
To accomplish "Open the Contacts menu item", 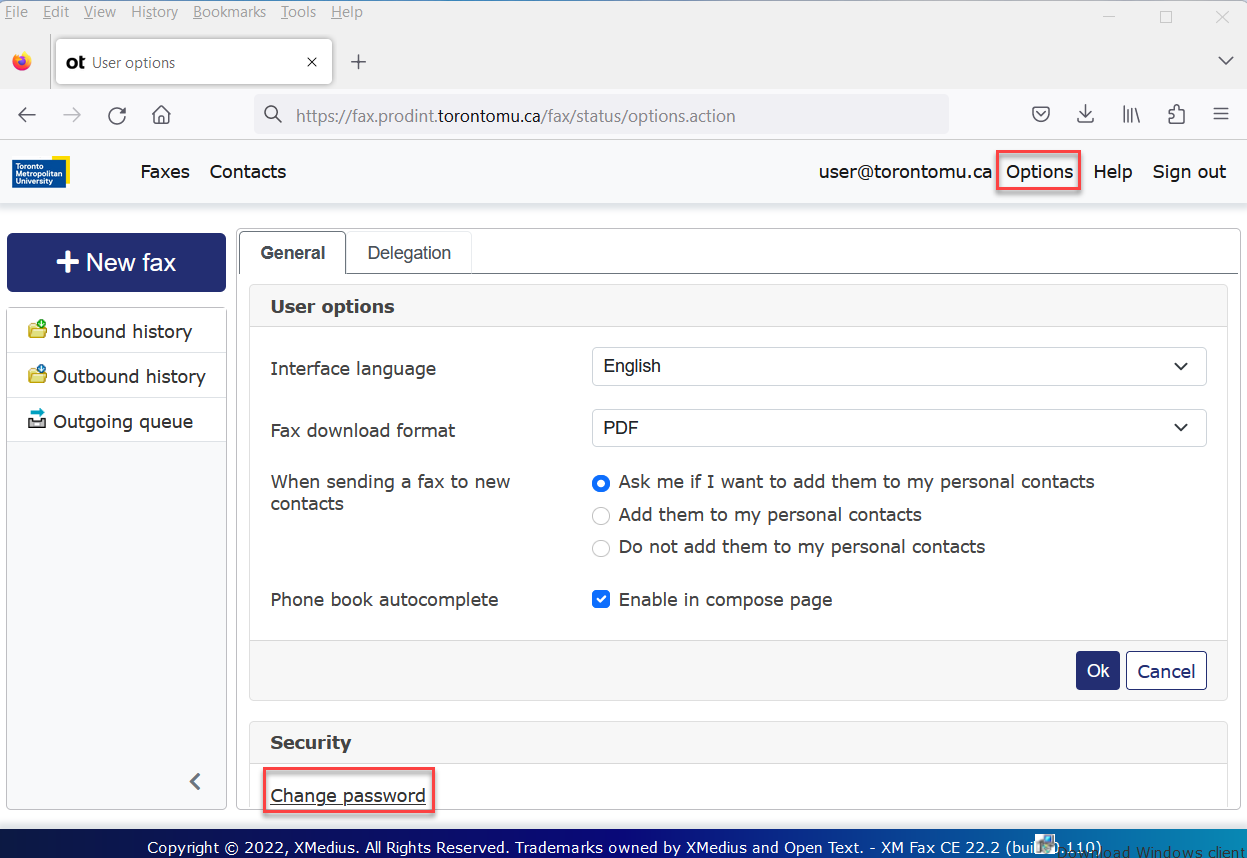I will pyautogui.click(x=248, y=172).
